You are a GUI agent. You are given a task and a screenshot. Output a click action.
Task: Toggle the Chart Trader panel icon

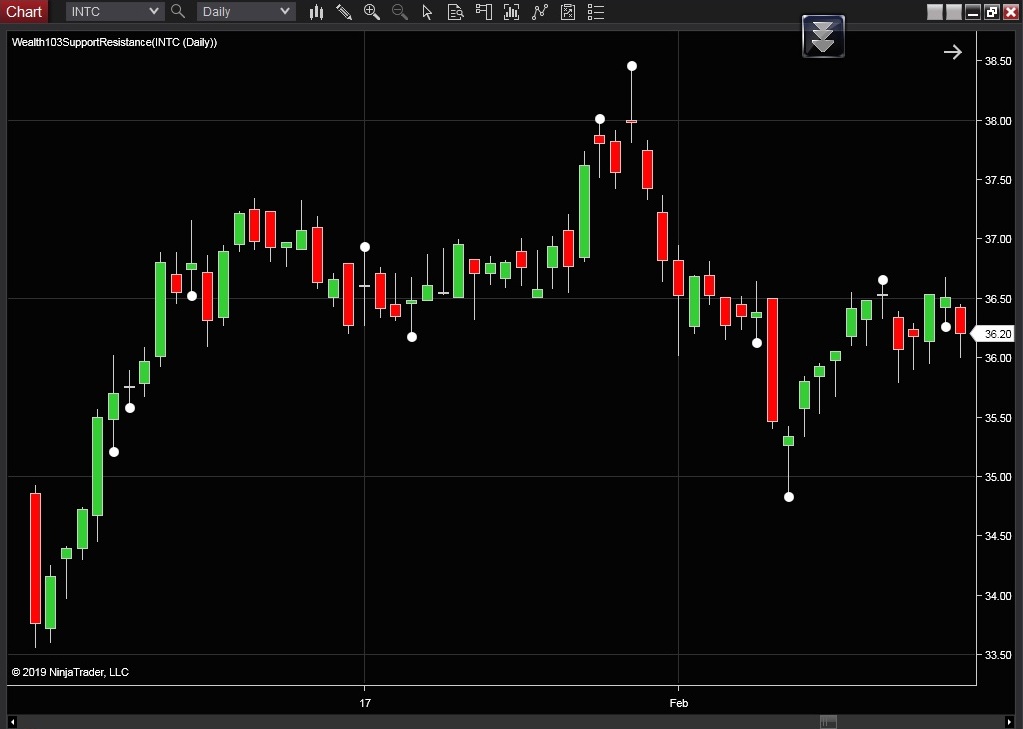coord(484,12)
